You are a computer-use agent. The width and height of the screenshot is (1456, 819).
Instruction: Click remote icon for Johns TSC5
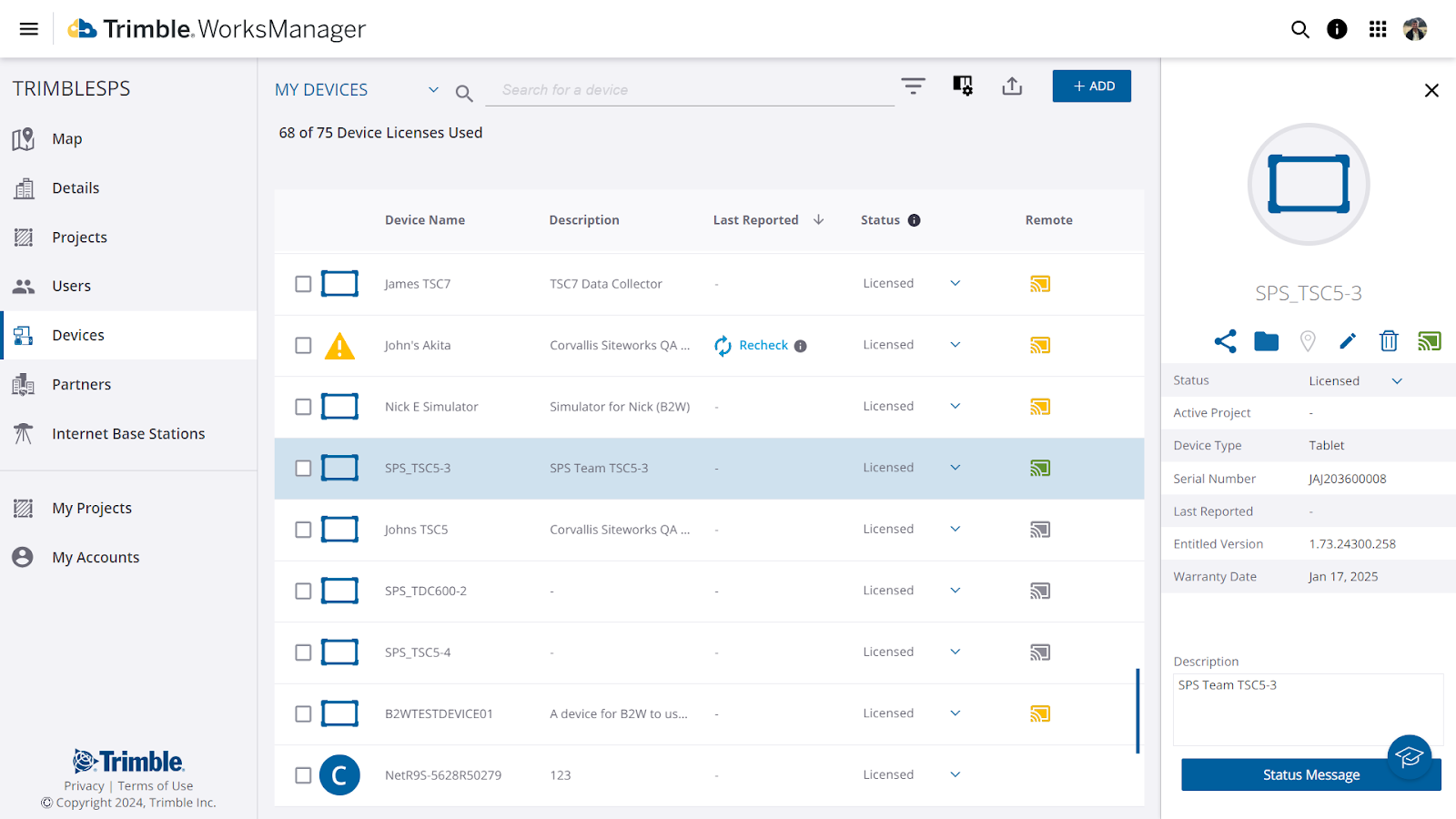pos(1040,530)
